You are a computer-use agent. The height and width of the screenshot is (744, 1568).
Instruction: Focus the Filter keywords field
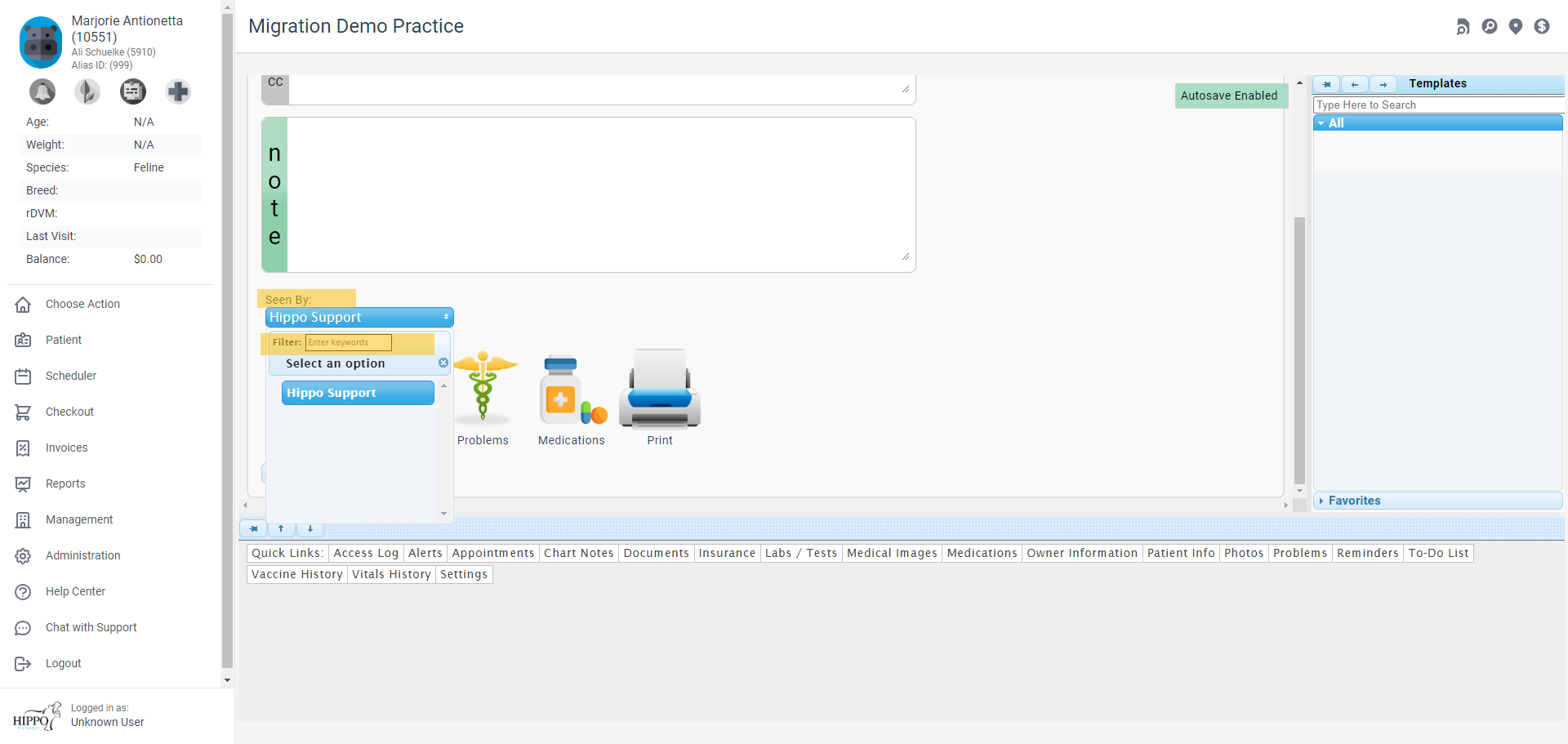pyautogui.click(x=348, y=342)
